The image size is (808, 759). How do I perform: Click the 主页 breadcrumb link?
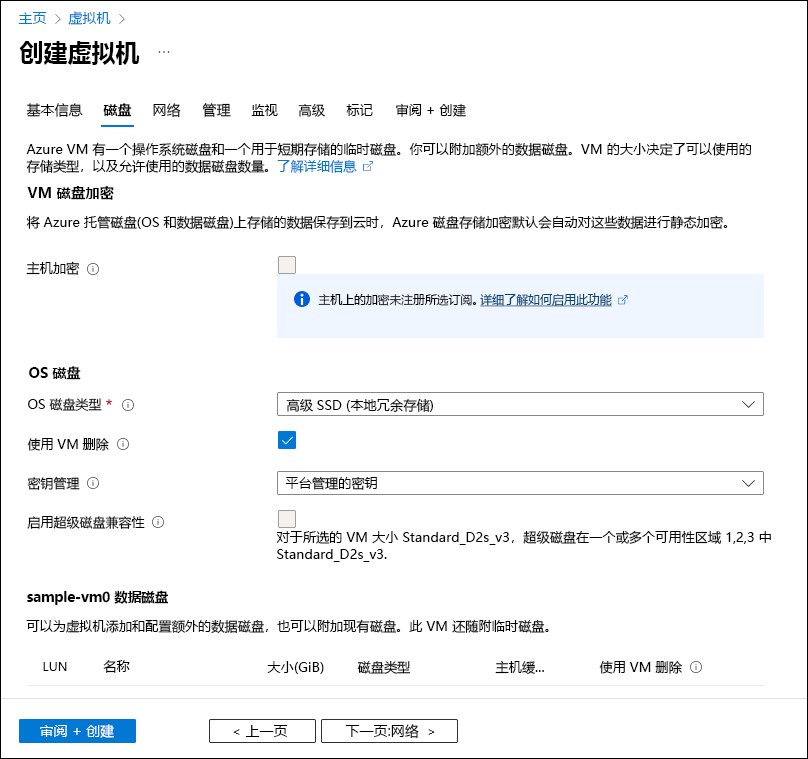[x=33, y=17]
